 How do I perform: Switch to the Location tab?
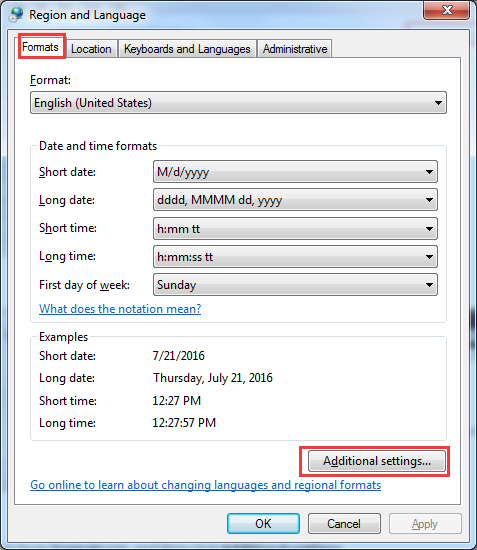click(91, 49)
